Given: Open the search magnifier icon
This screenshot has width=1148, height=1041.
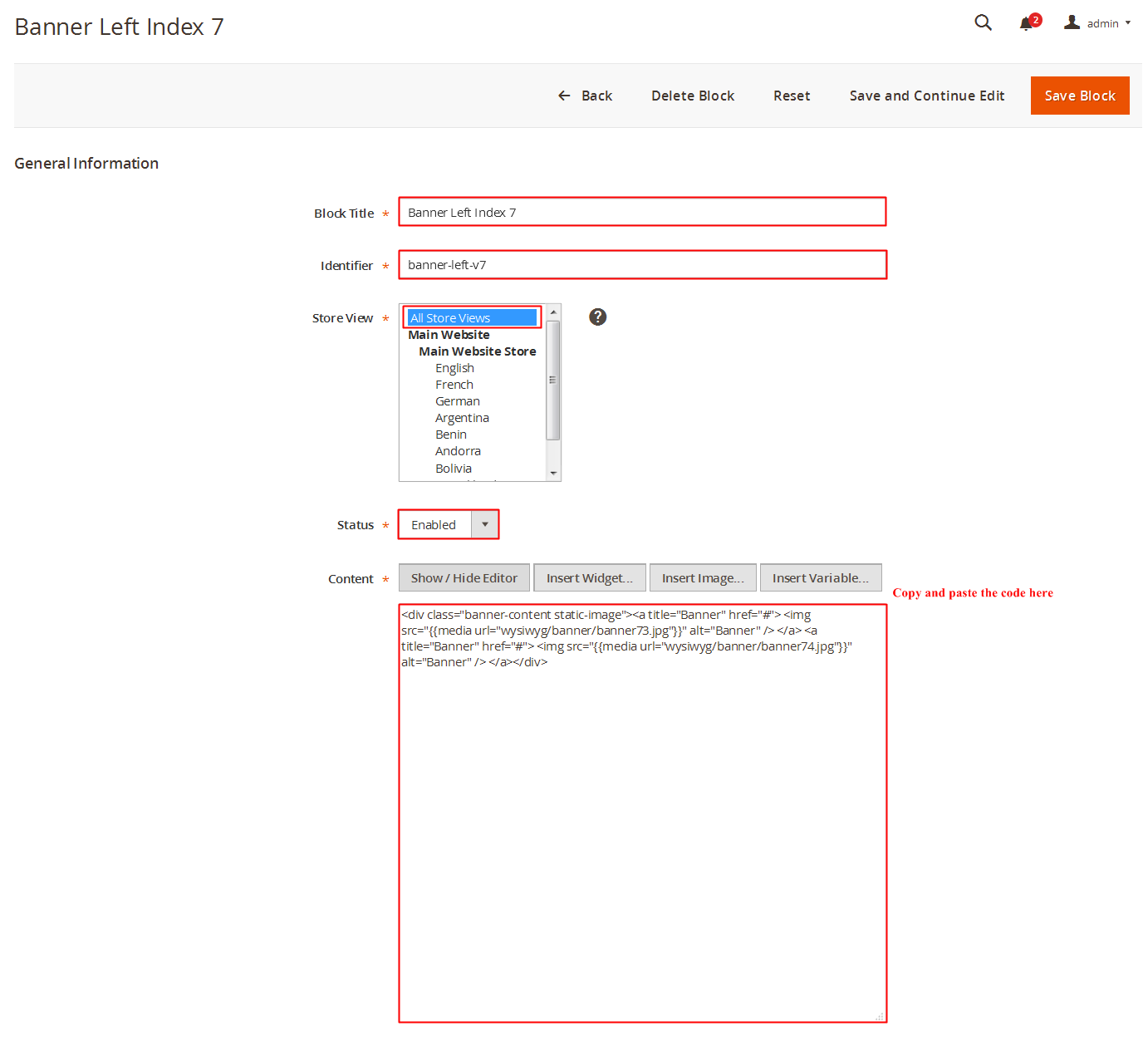Looking at the screenshot, I should coord(983,22).
